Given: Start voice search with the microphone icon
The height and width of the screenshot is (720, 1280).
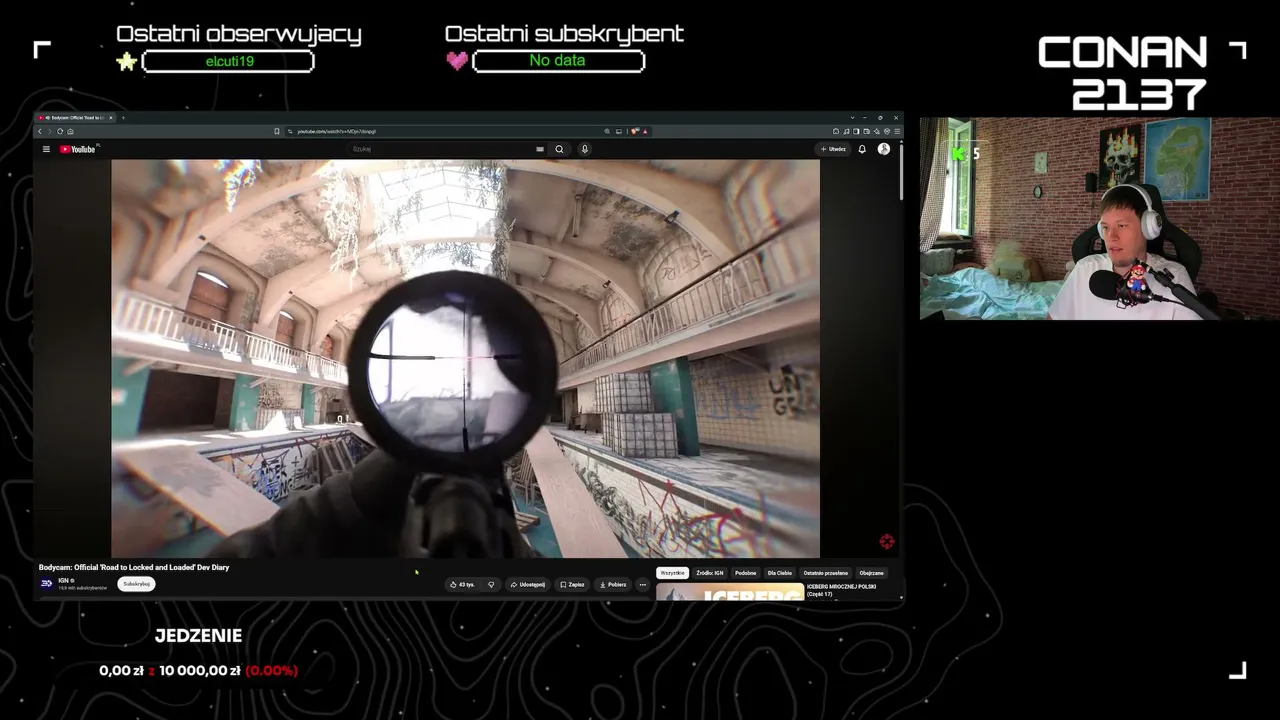Looking at the screenshot, I should click(x=585, y=149).
